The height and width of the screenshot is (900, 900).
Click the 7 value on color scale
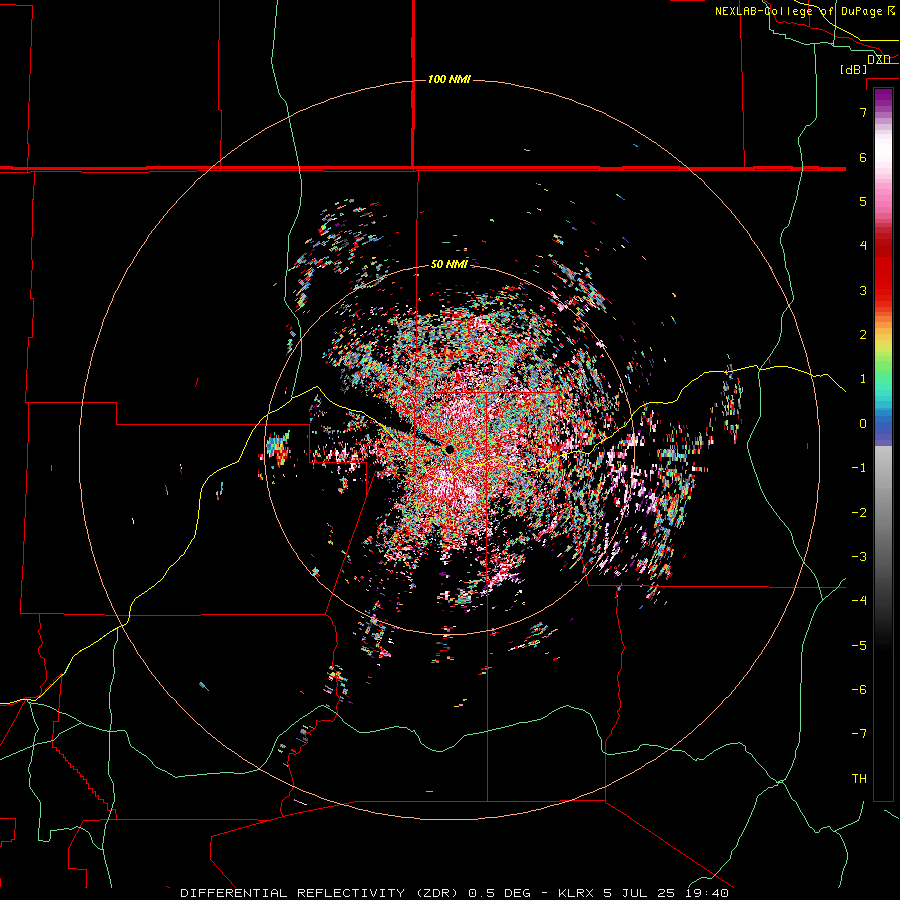[863, 112]
